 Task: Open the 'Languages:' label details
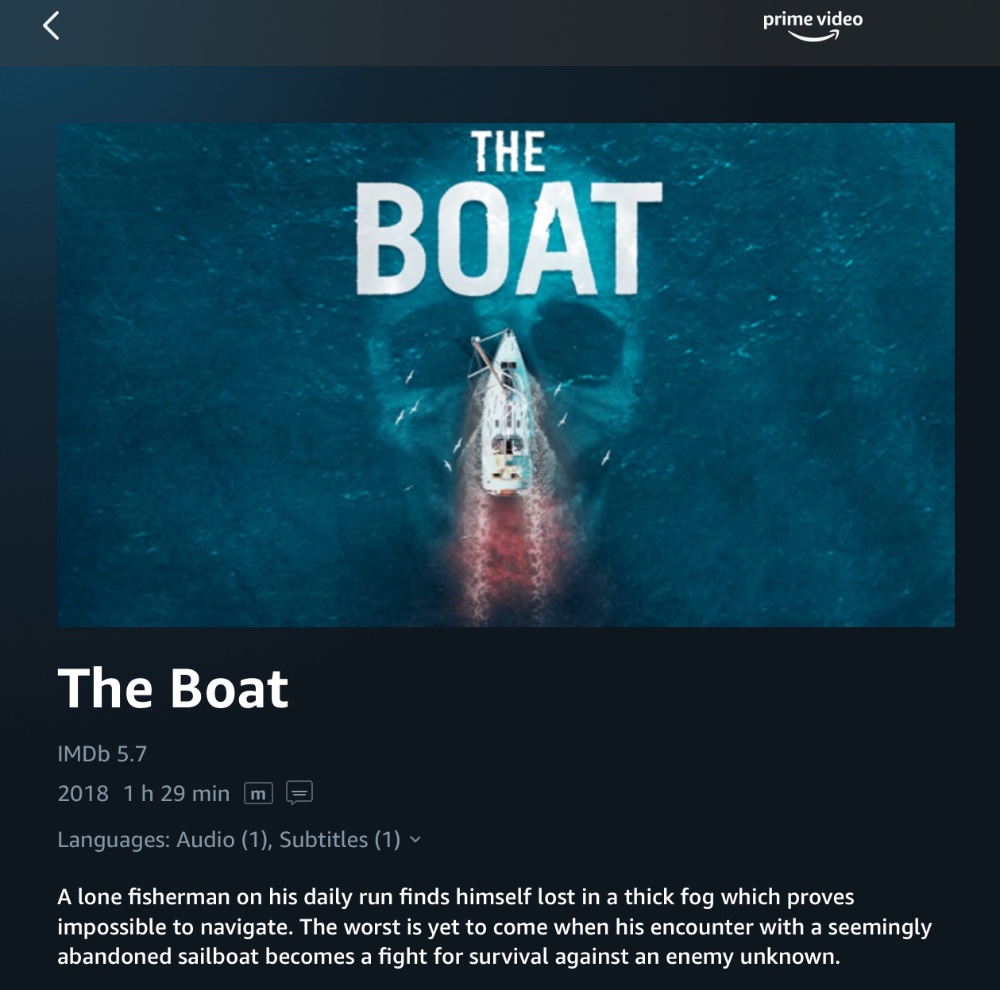tap(114, 839)
